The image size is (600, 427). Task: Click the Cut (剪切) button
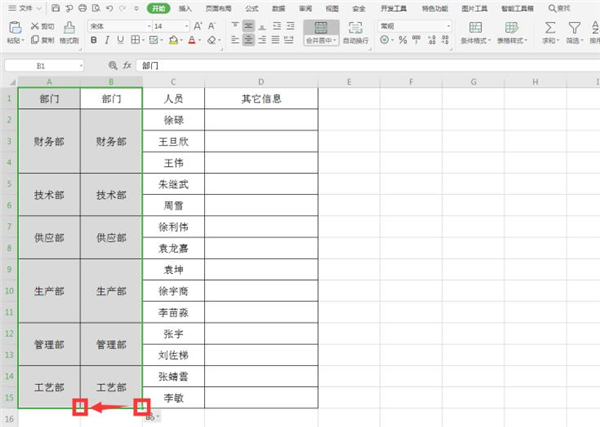(x=42, y=25)
